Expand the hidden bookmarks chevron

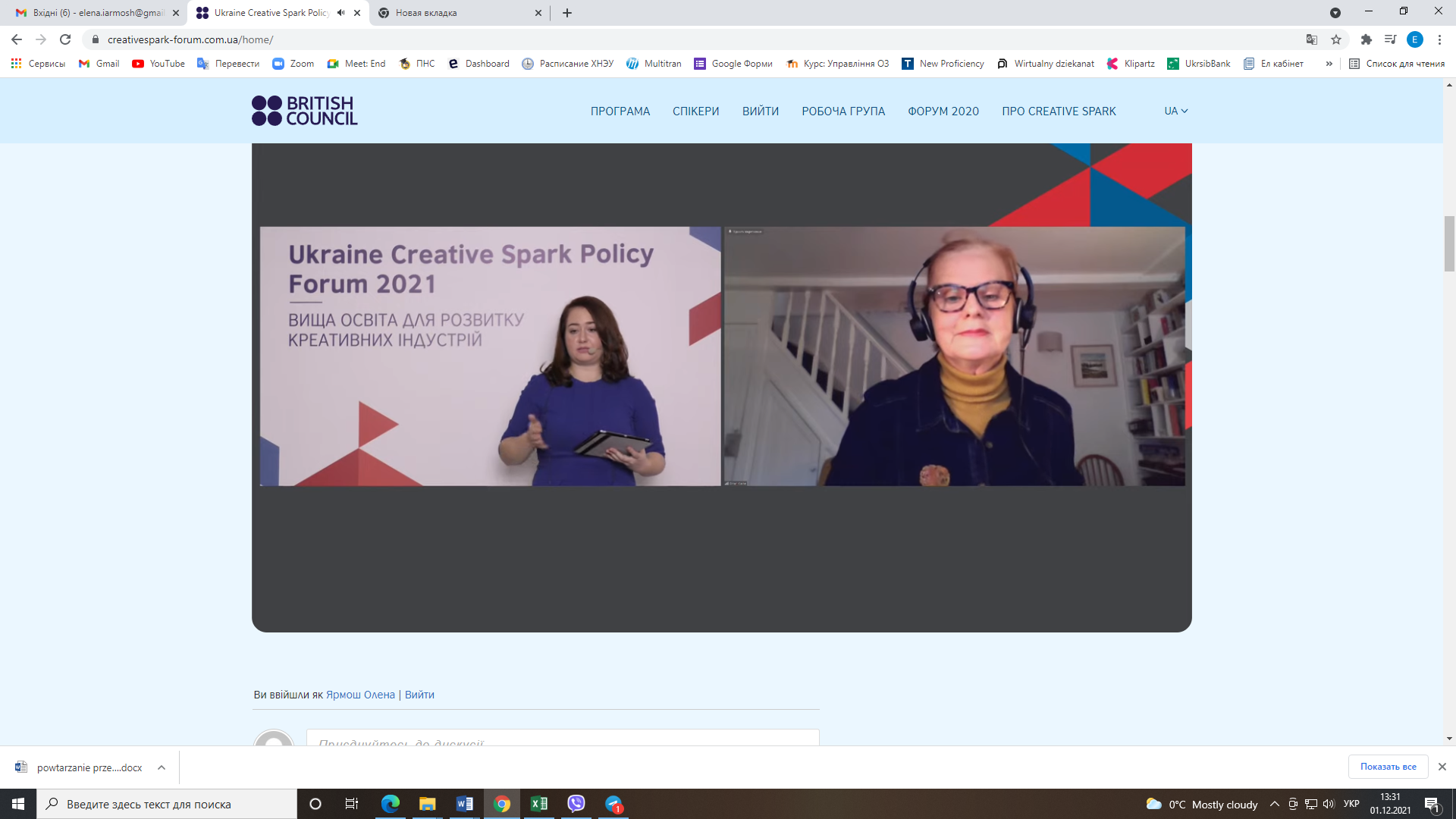pos(1329,64)
